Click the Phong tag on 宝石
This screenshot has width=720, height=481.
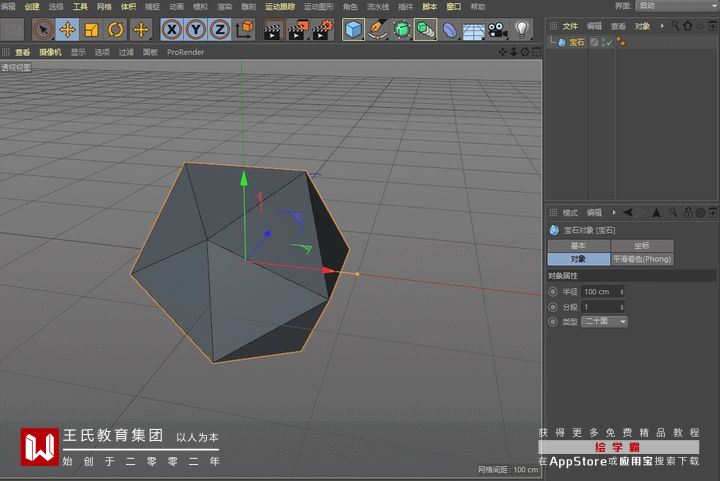621,42
